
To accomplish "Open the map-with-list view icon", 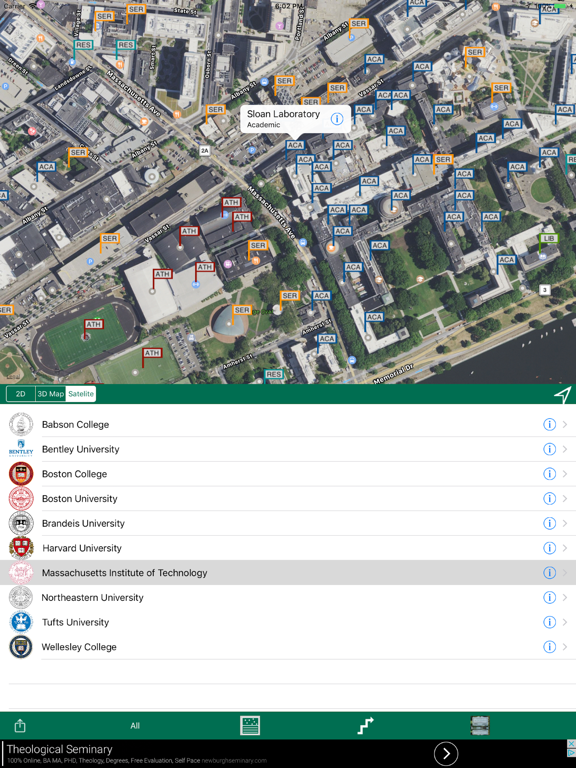I will pos(250,725).
